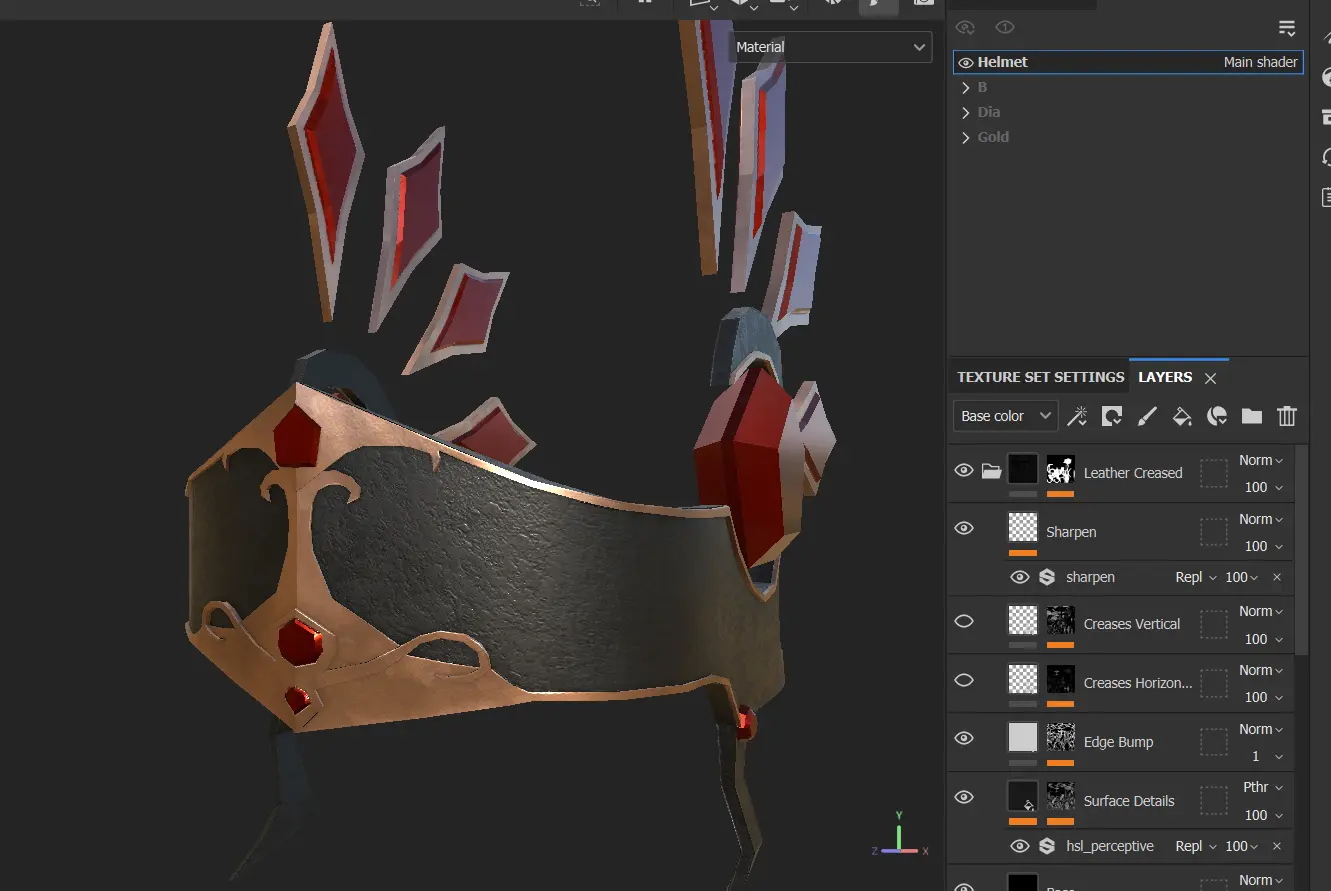
Task: Add a new paint layer
Action: [x=1147, y=416]
